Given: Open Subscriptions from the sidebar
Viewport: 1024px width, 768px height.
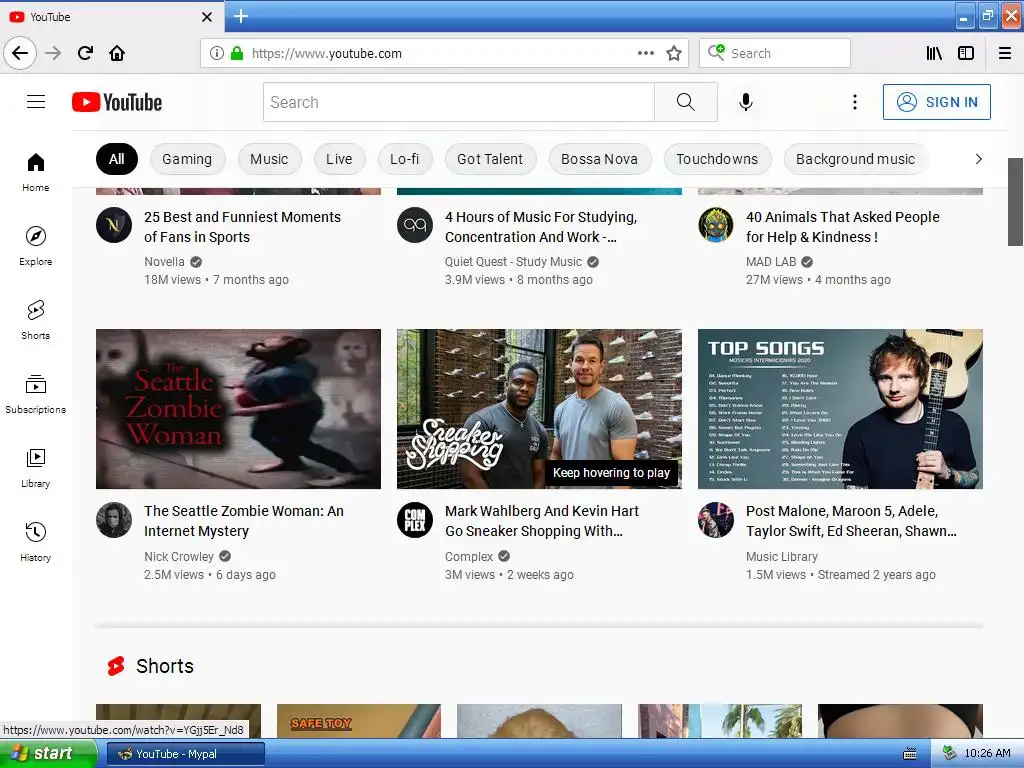Looking at the screenshot, I should (36, 393).
